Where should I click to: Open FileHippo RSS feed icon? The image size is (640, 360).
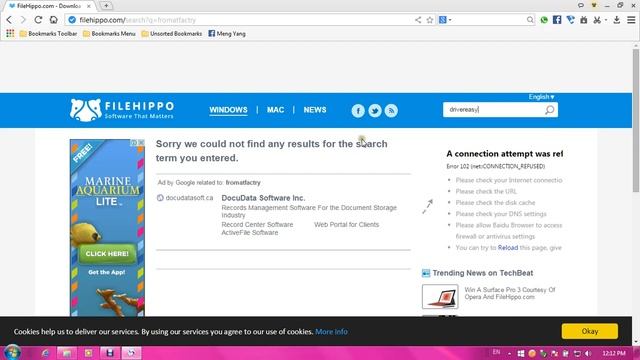point(391,111)
